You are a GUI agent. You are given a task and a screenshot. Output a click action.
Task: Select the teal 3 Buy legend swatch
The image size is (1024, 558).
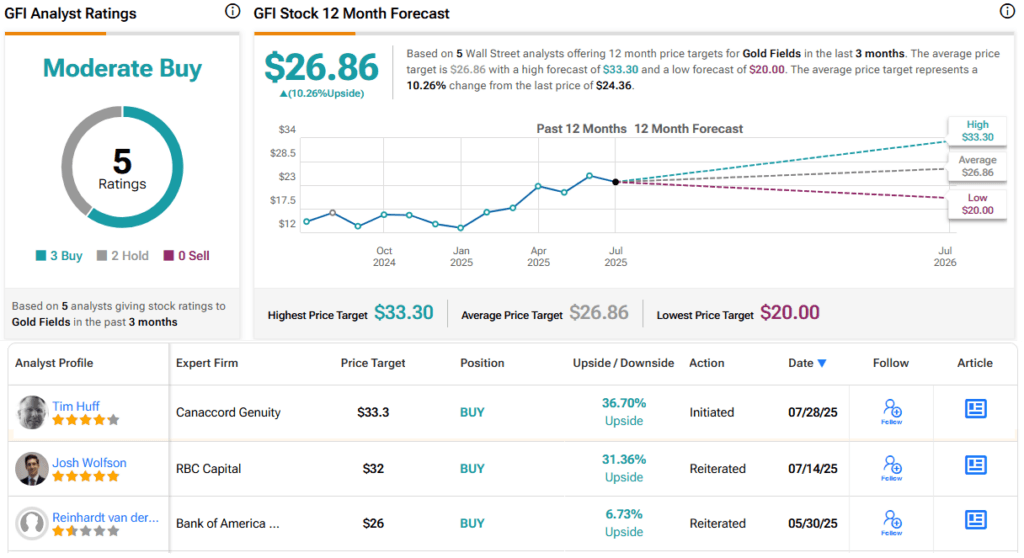point(40,255)
